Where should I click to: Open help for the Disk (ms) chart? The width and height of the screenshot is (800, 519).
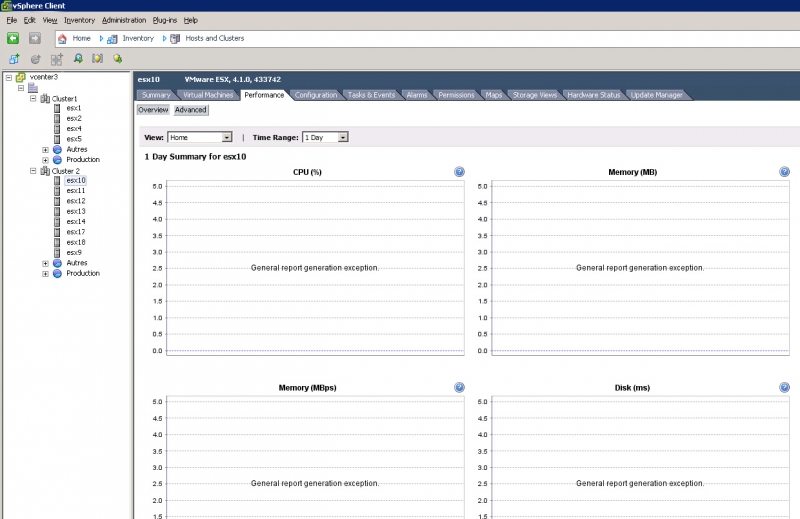pyautogui.click(x=784, y=387)
